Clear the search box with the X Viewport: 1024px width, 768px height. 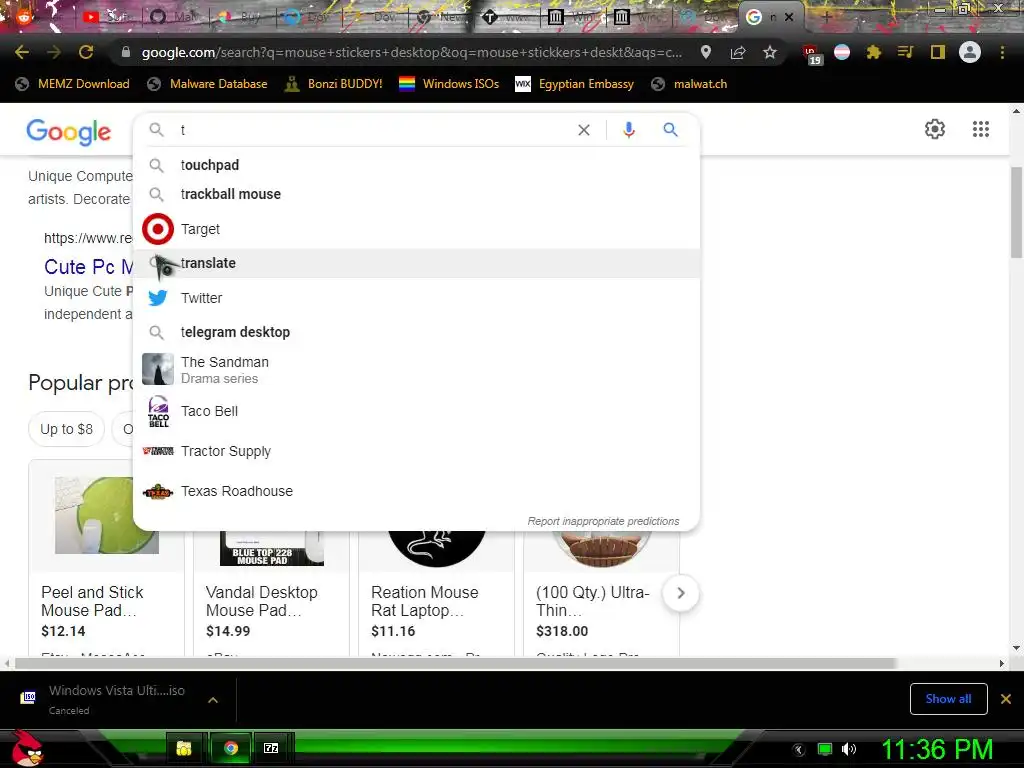[584, 130]
